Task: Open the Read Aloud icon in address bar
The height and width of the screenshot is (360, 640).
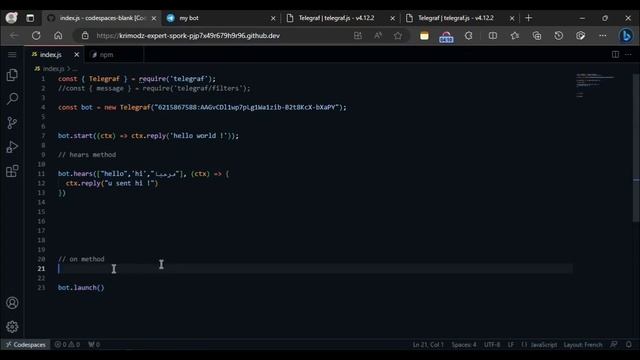Action: (378, 36)
